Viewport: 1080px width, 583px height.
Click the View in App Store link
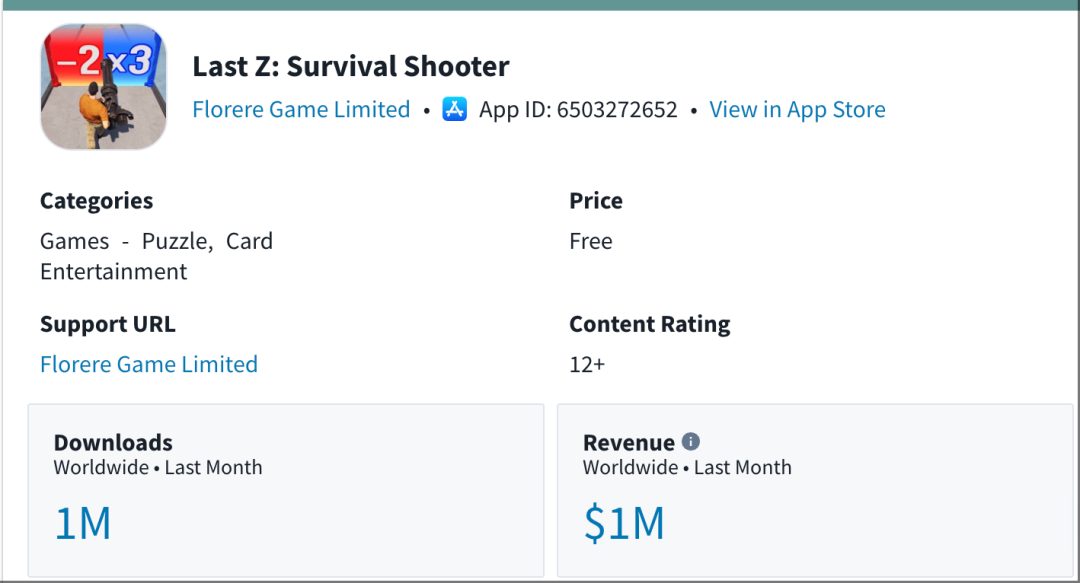pos(797,110)
